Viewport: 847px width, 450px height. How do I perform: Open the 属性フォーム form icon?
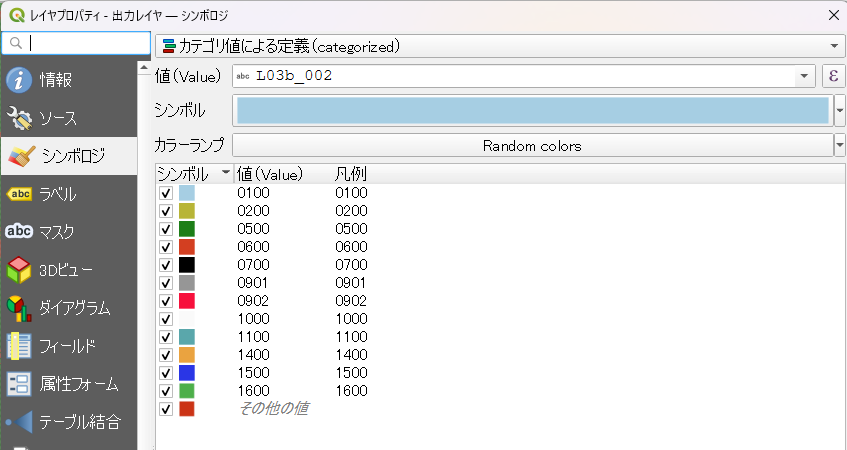pos(19,384)
